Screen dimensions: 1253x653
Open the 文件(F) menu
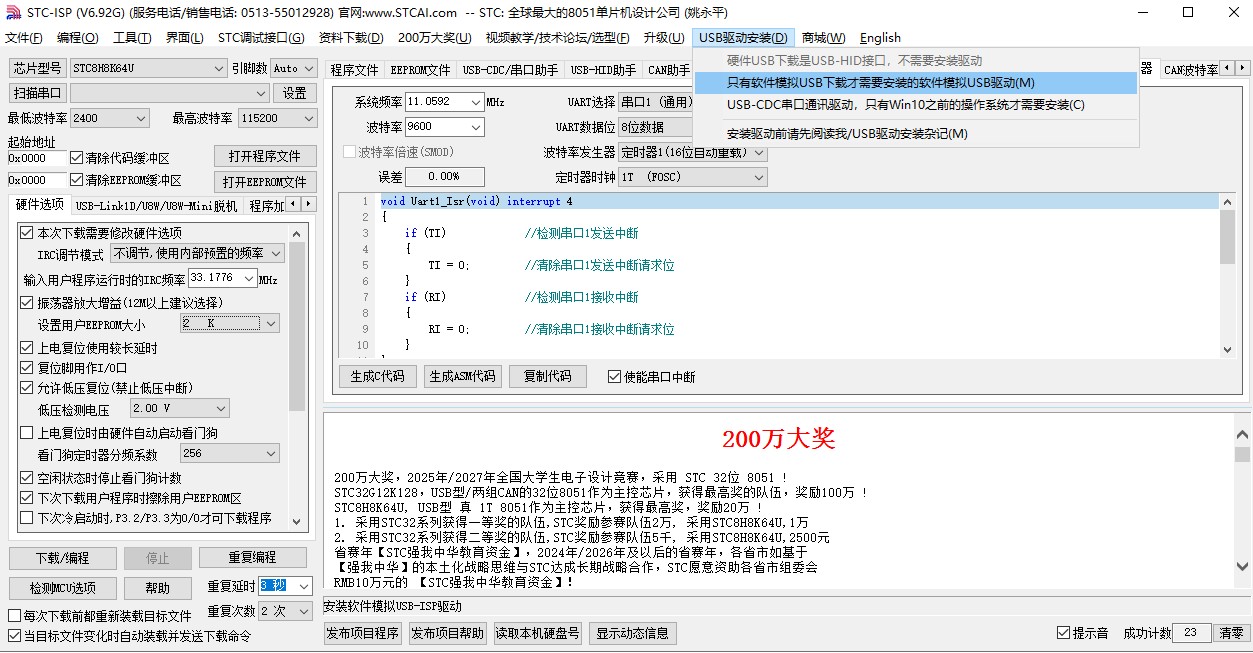pyautogui.click(x=24, y=38)
